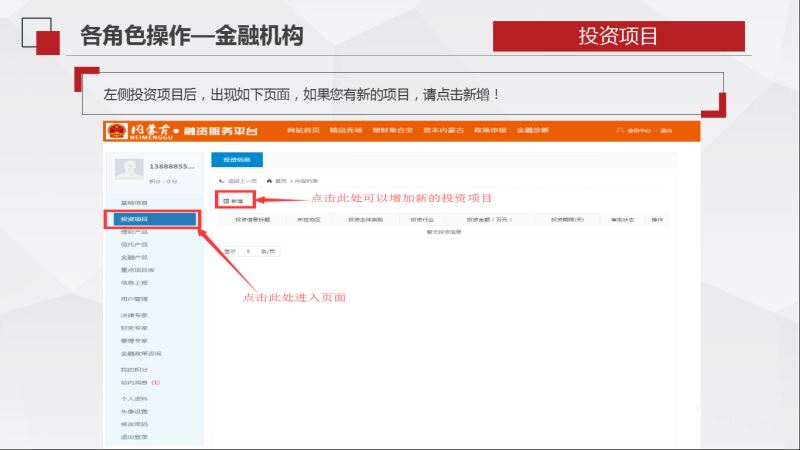Select 投资项目 in the left sidebar

pyautogui.click(x=152, y=219)
